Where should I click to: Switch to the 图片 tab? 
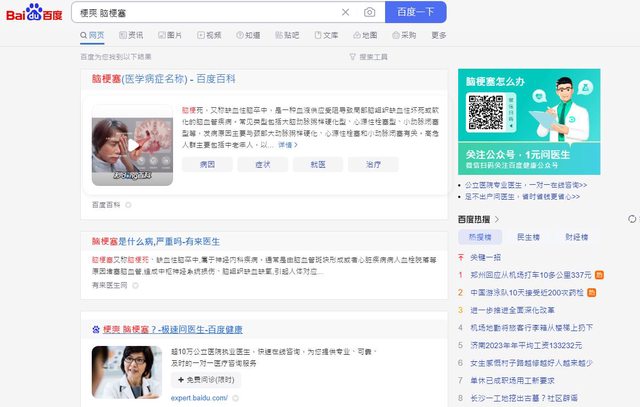pos(170,35)
